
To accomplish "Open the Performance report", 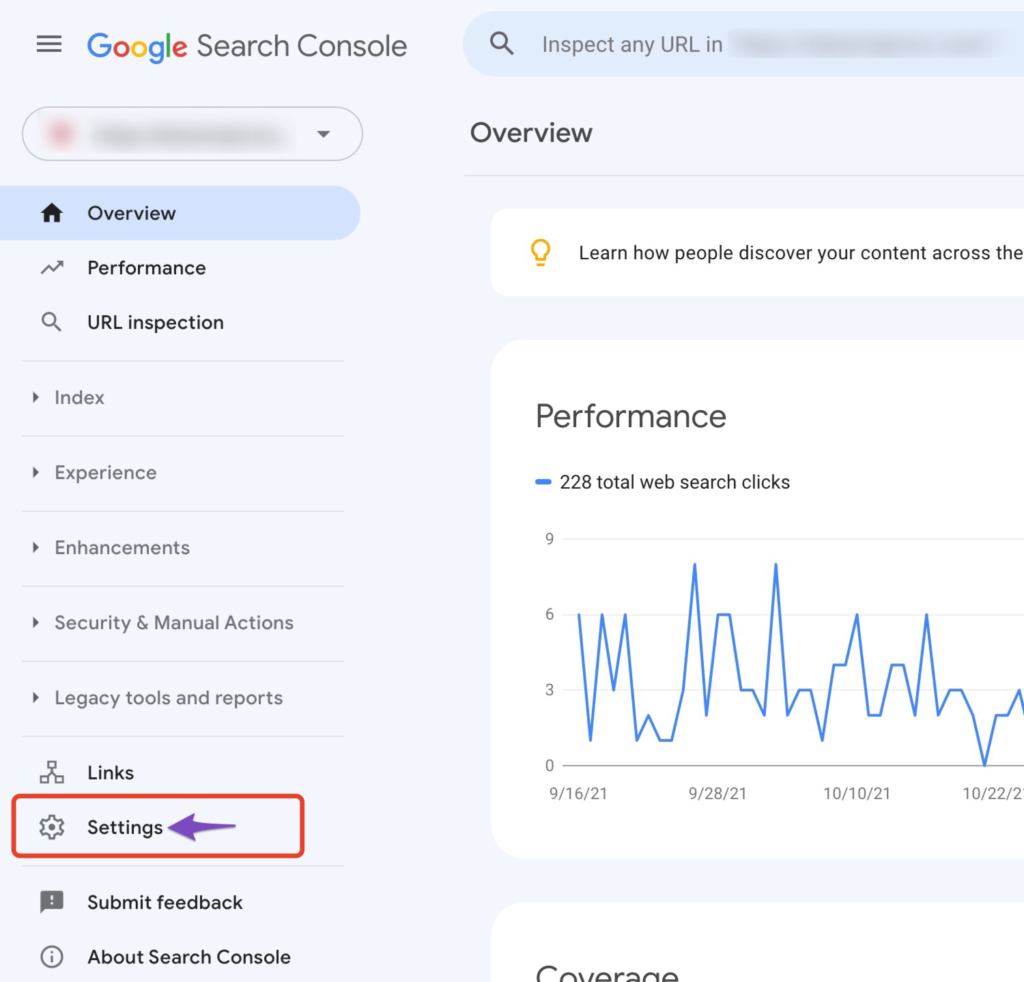I will [146, 268].
